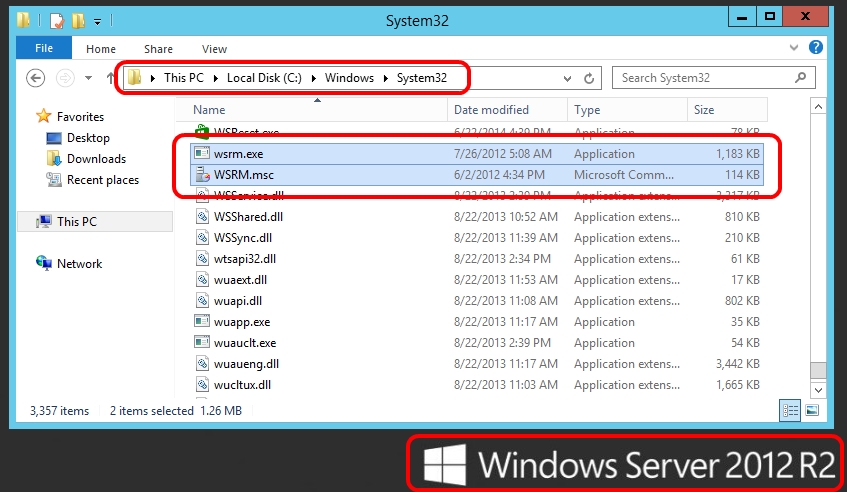Click the Properties quick access icon

tap(57, 21)
